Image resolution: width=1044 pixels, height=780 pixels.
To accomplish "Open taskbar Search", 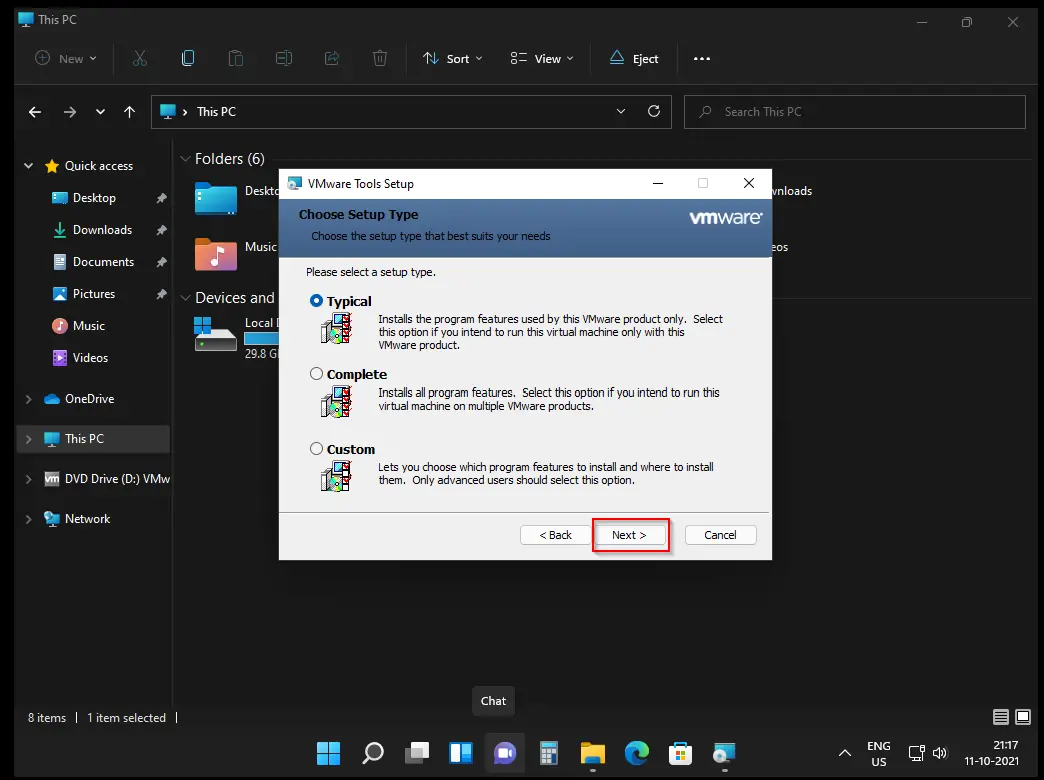I will coord(373,753).
